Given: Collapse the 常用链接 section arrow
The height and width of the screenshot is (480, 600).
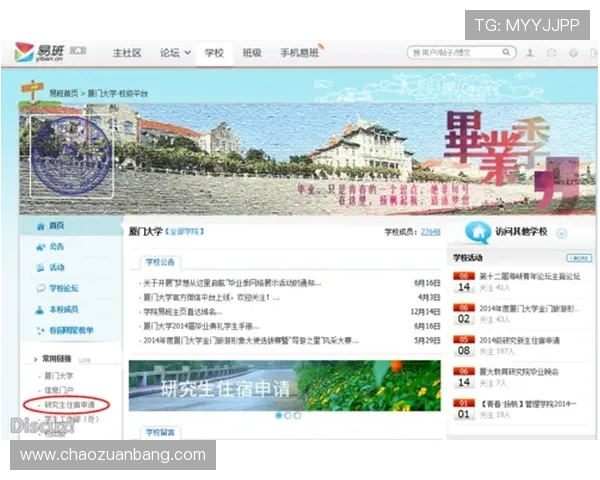Looking at the screenshot, I should (x=36, y=359).
